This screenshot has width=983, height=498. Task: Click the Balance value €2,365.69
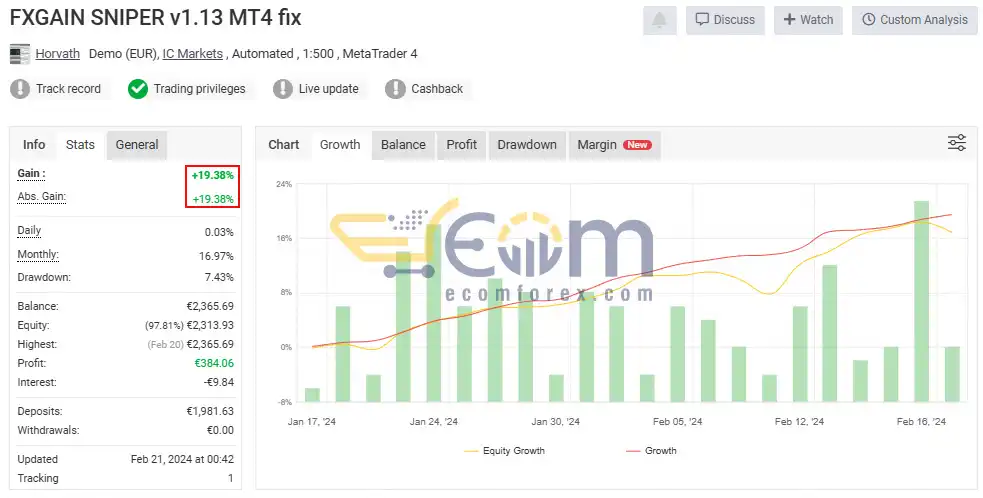210,307
